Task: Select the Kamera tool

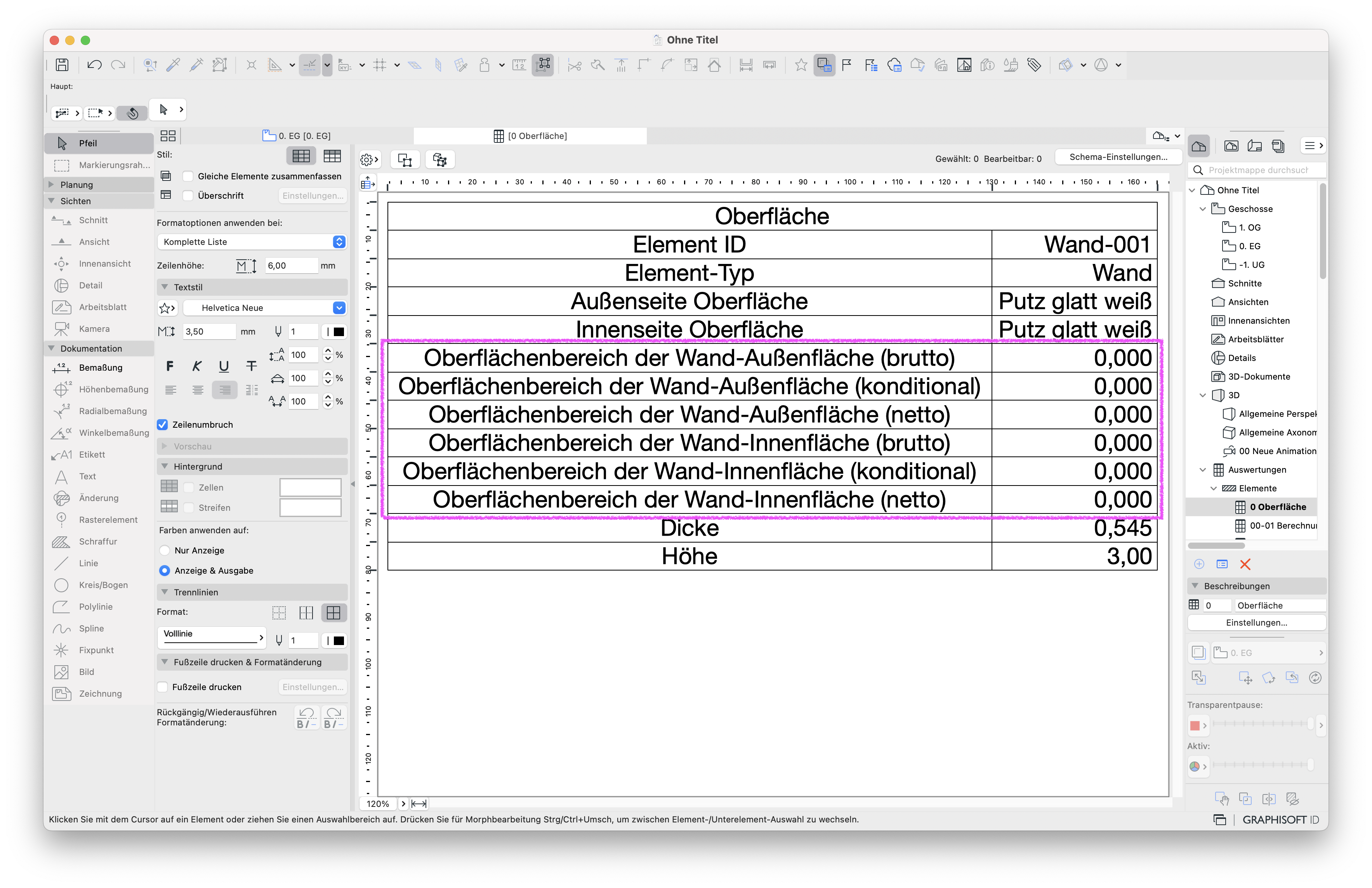Action: pyautogui.click(x=99, y=328)
